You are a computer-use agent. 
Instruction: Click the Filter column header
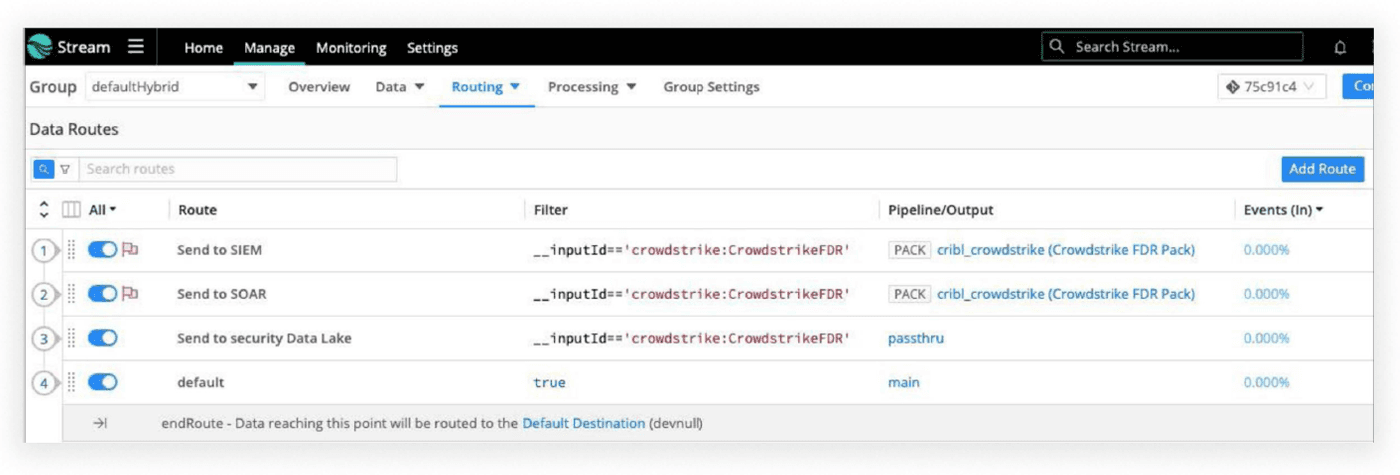[551, 210]
